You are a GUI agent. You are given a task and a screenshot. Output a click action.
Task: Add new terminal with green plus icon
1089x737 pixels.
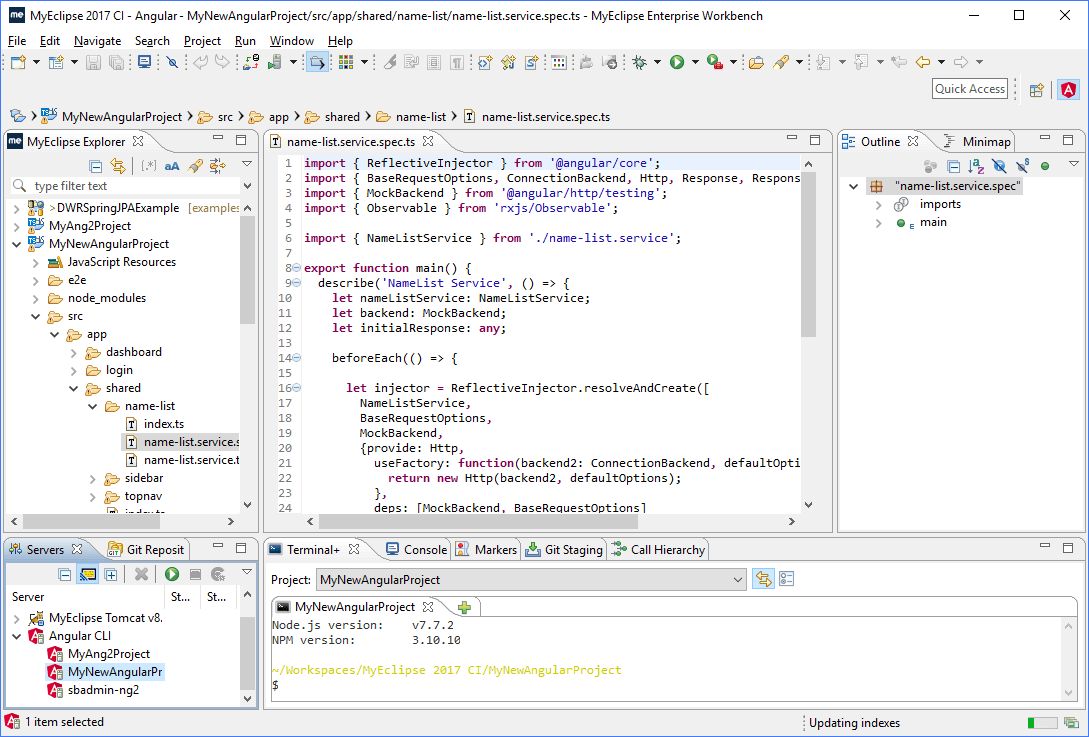465,607
